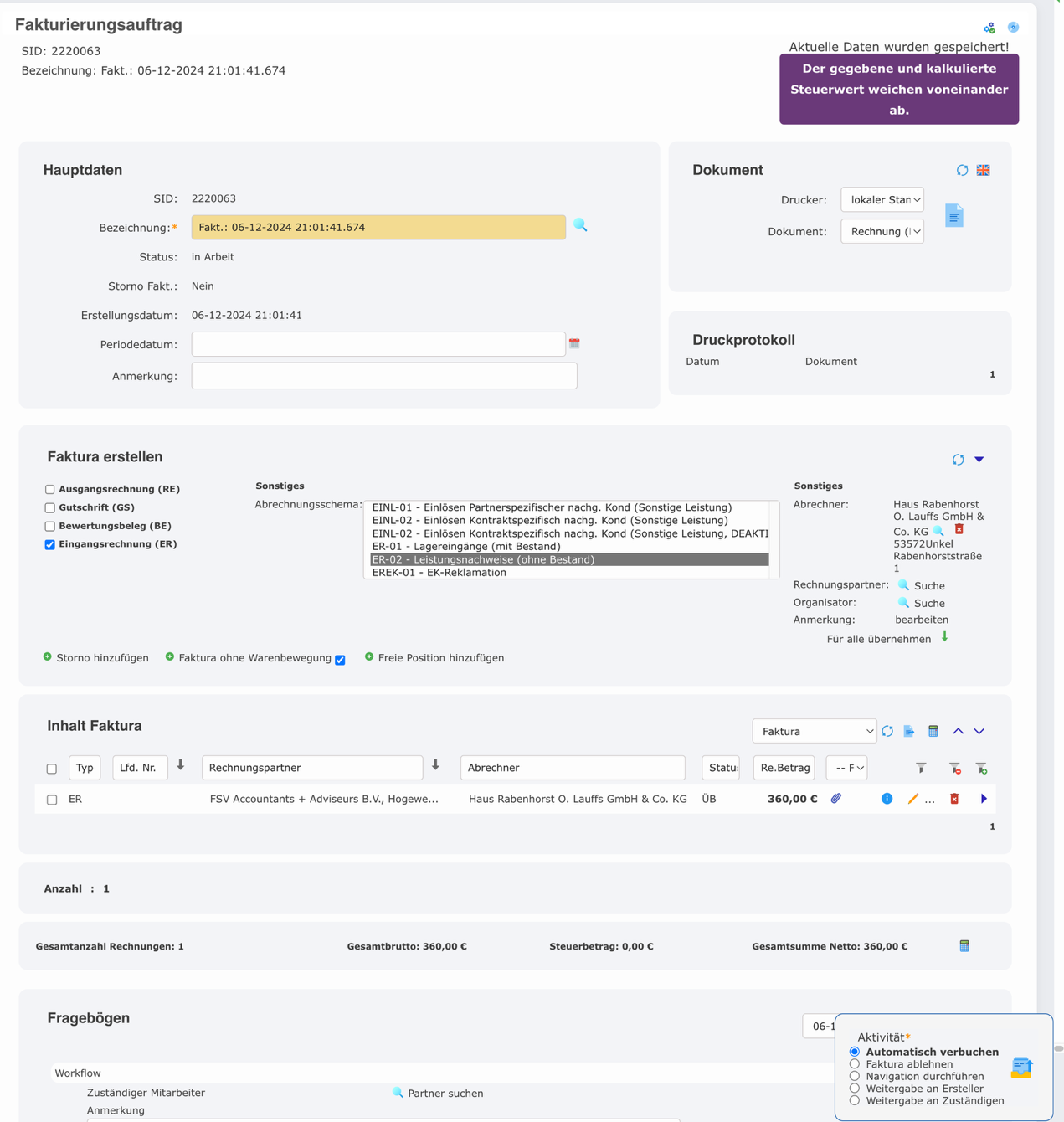Open the document preview icon next to Drucker
Image resolution: width=1064 pixels, height=1122 pixels.
(953, 215)
